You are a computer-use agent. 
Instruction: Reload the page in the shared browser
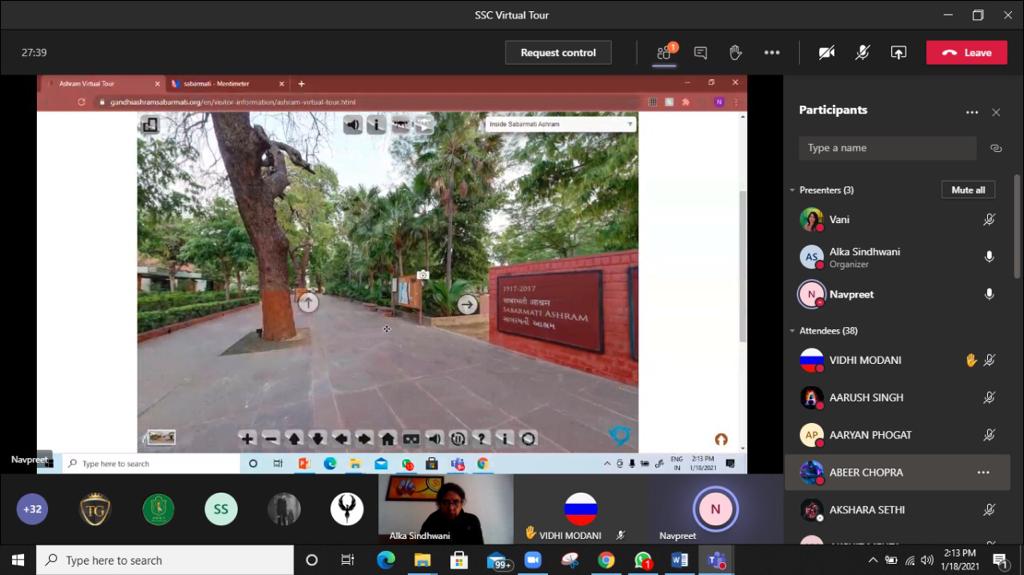point(81,102)
